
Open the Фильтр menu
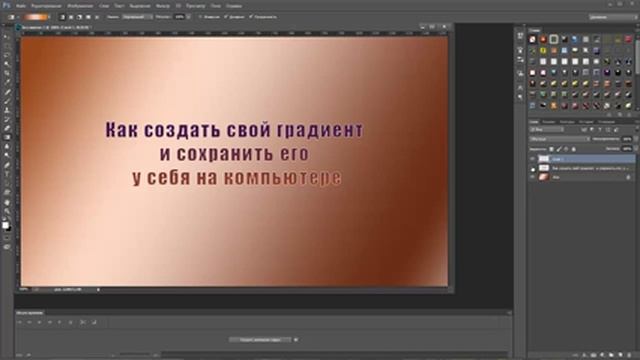click(x=163, y=6)
